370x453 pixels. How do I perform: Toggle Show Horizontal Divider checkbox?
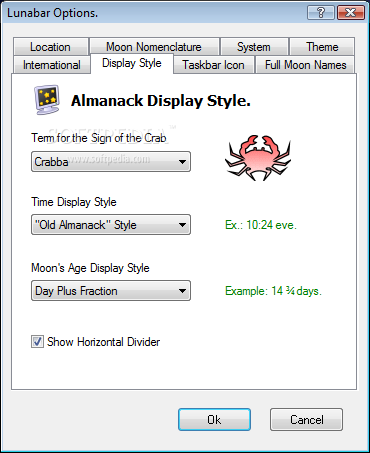37,342
